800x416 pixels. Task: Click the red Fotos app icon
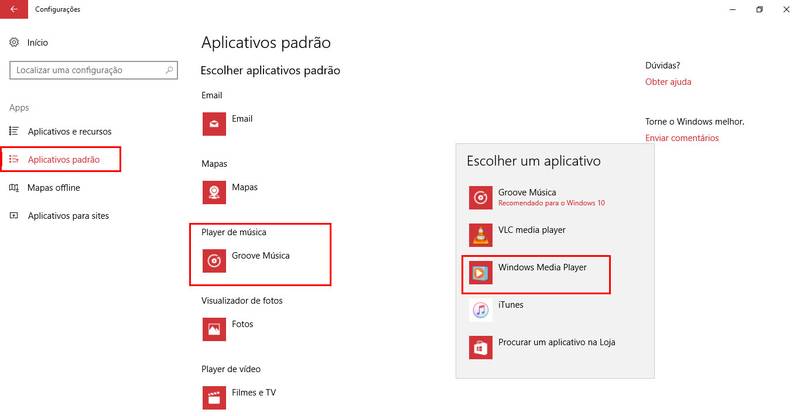coord(214,329)
